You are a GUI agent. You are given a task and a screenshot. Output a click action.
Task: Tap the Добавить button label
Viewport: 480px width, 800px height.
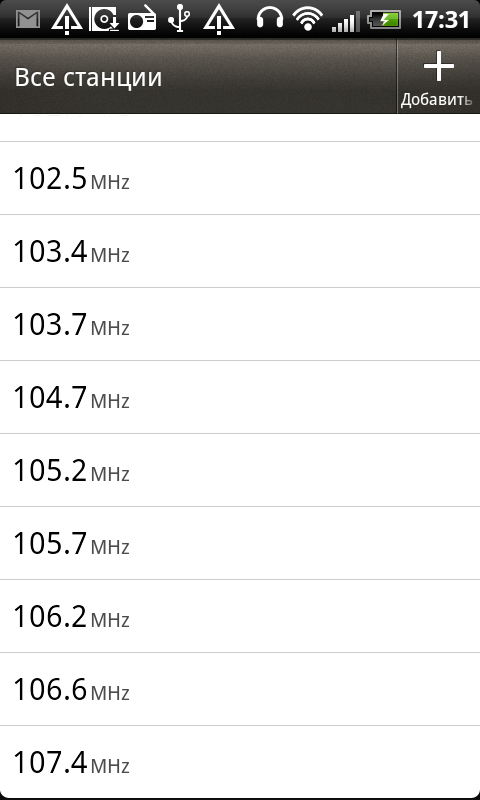[x=437, y=99]
